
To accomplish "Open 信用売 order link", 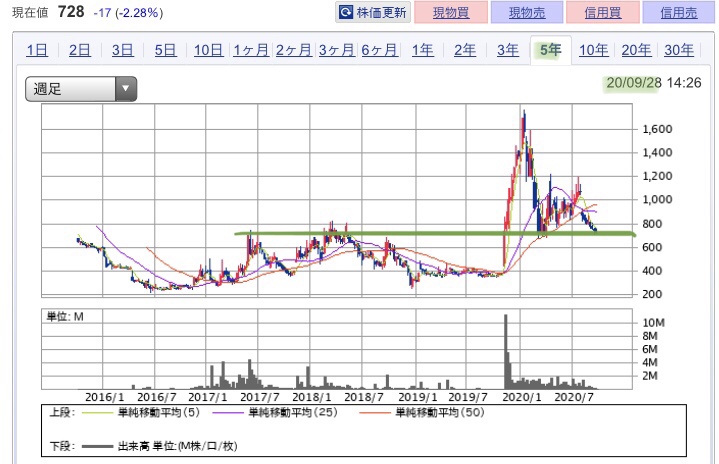I will coord(679,12).
